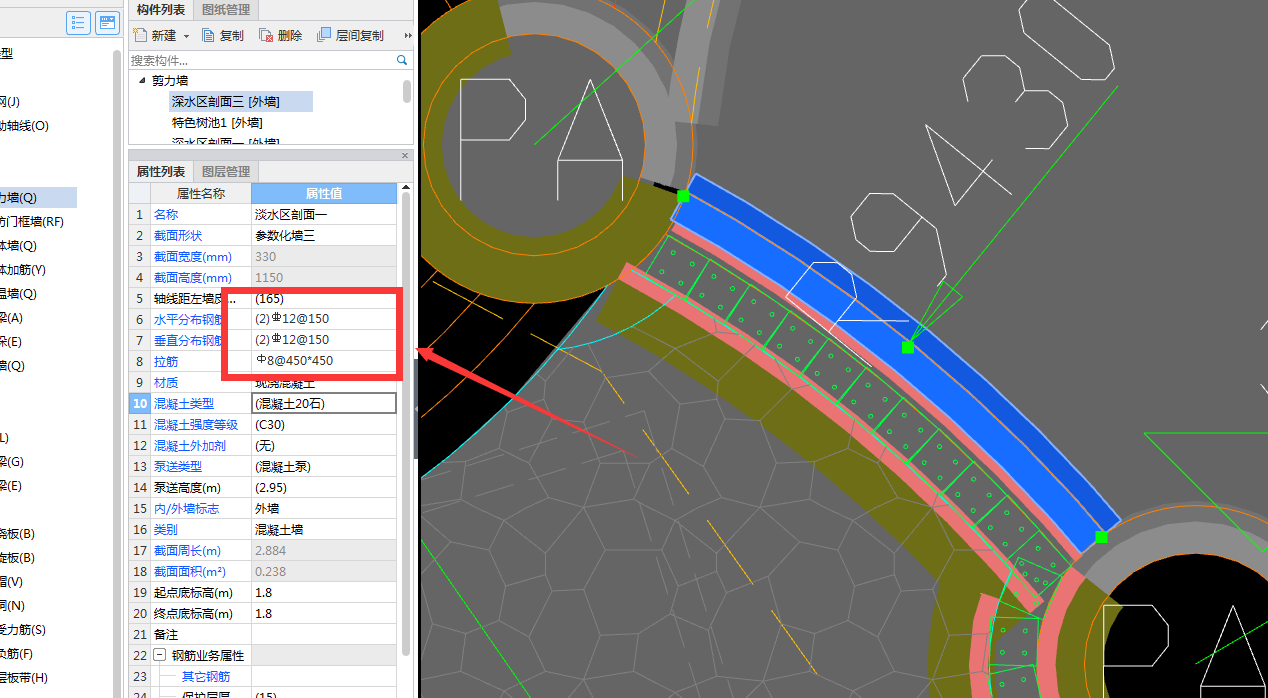Click the 名称 value 淡水区剖面一
Image resolution: width=1268 pixels, height=698 pixels.
coord(323,214)
